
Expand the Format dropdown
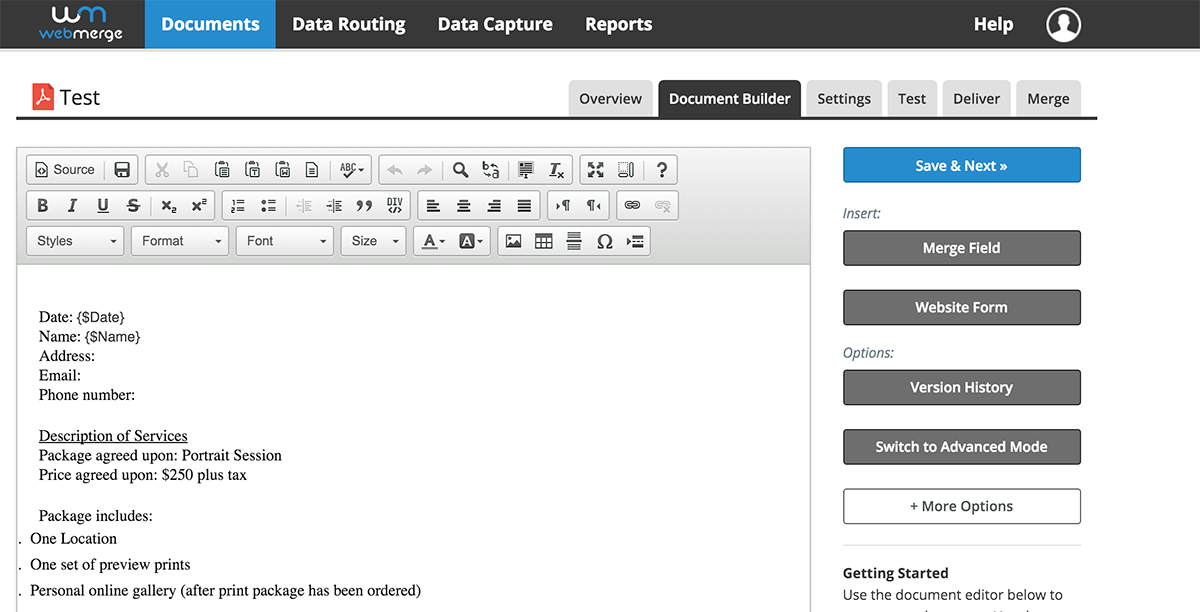[181, 241]
